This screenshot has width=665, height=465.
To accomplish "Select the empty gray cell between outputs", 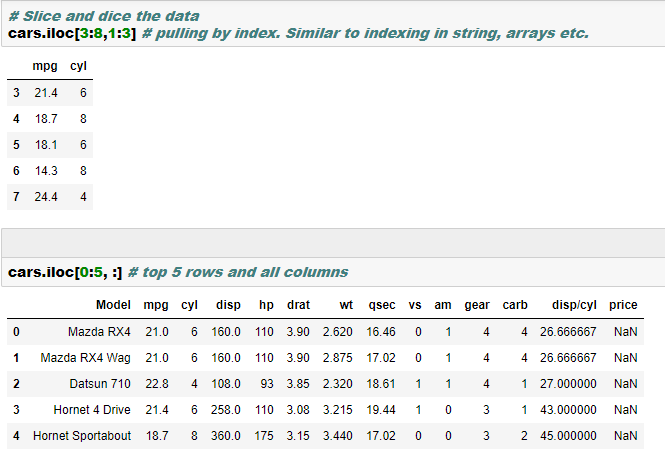I will tap(332, 242).
